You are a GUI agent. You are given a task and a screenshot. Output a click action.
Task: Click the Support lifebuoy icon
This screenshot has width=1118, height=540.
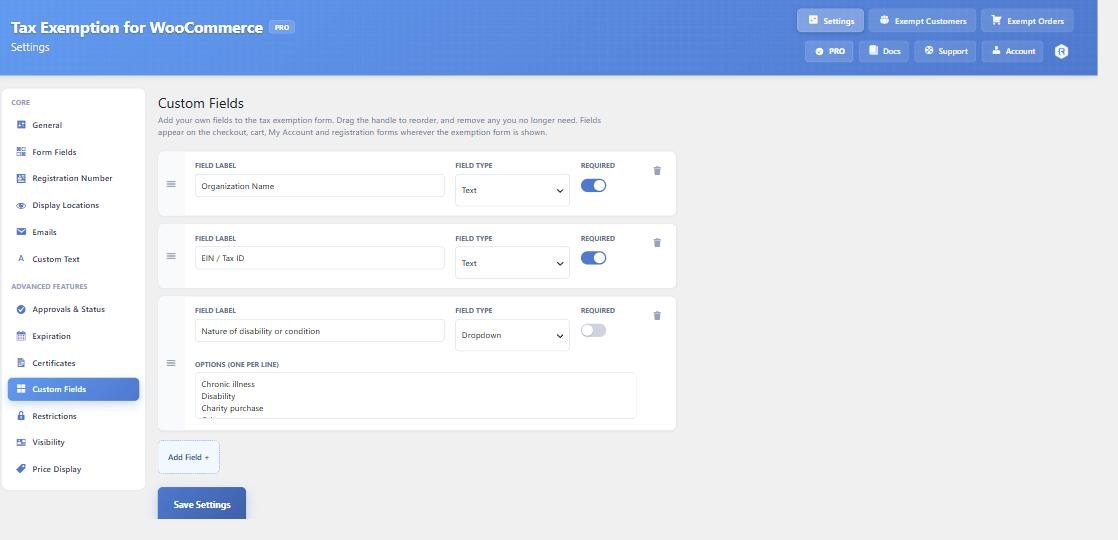point(928,51)
